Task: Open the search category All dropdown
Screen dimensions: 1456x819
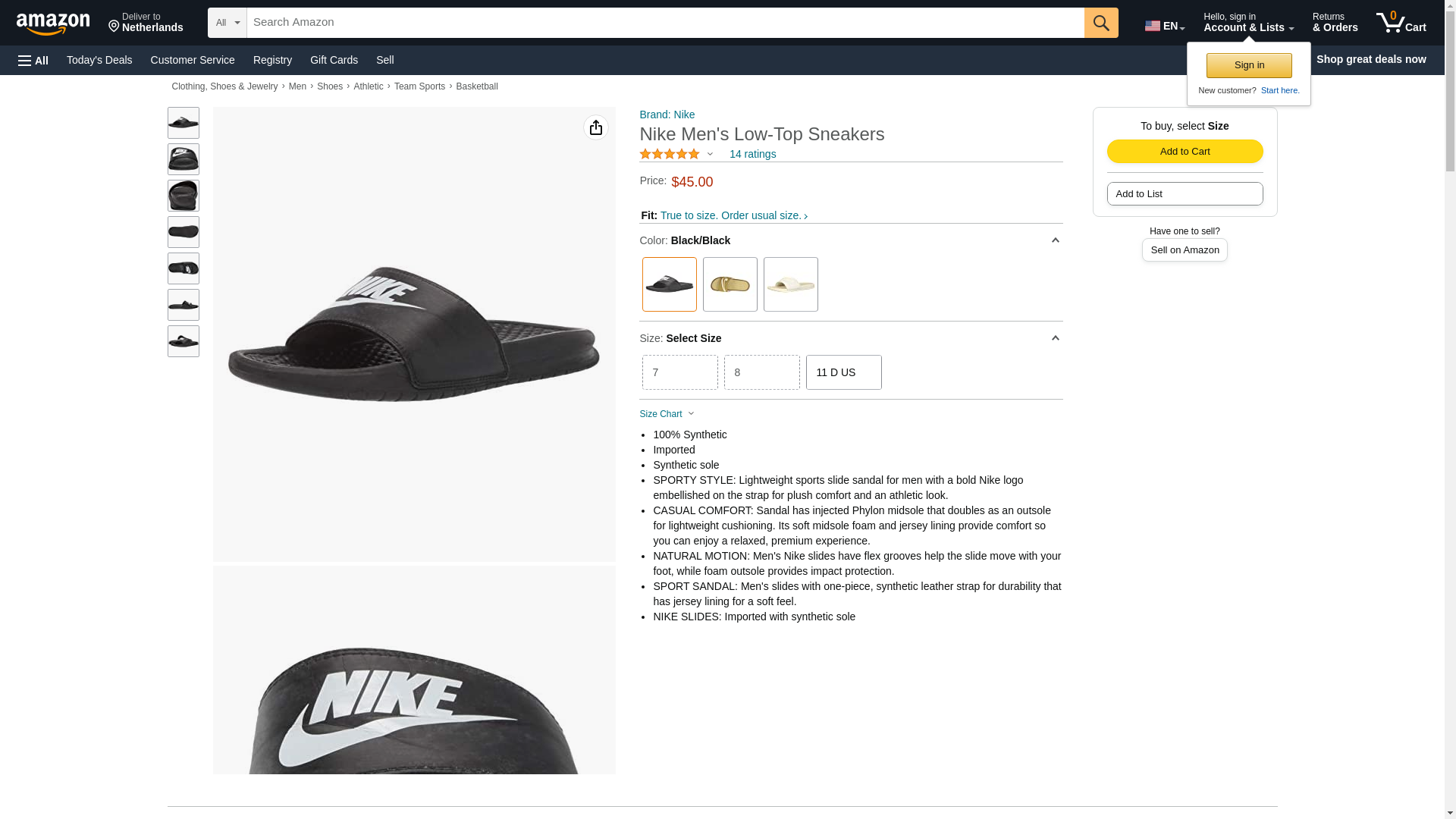Action: coord(227,23)
